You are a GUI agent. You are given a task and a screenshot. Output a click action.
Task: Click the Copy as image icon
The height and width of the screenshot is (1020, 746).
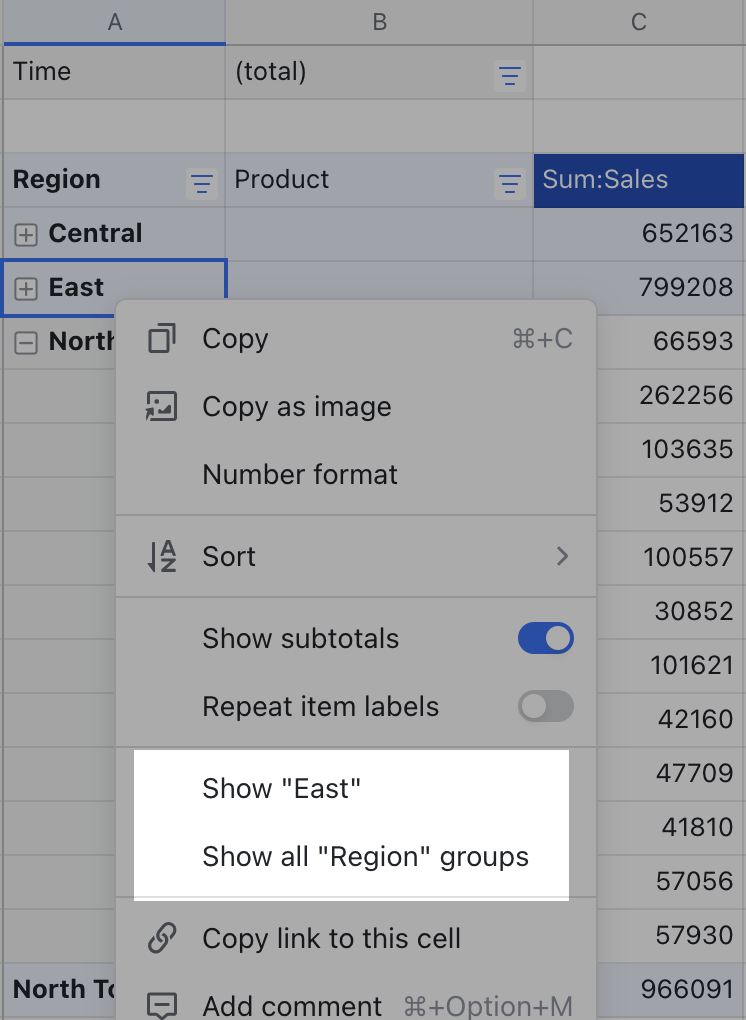click(162, 406)
